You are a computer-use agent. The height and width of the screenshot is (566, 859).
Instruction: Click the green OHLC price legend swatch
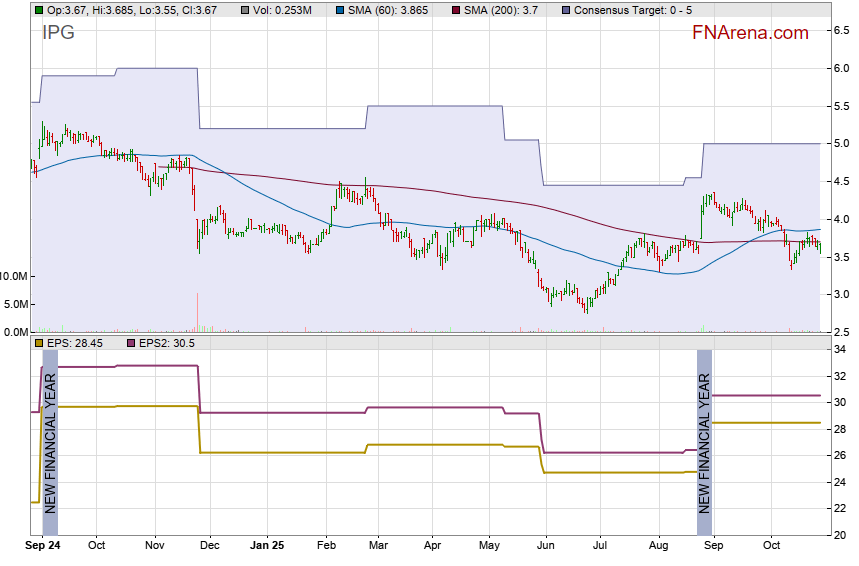[x=39, y=9]
